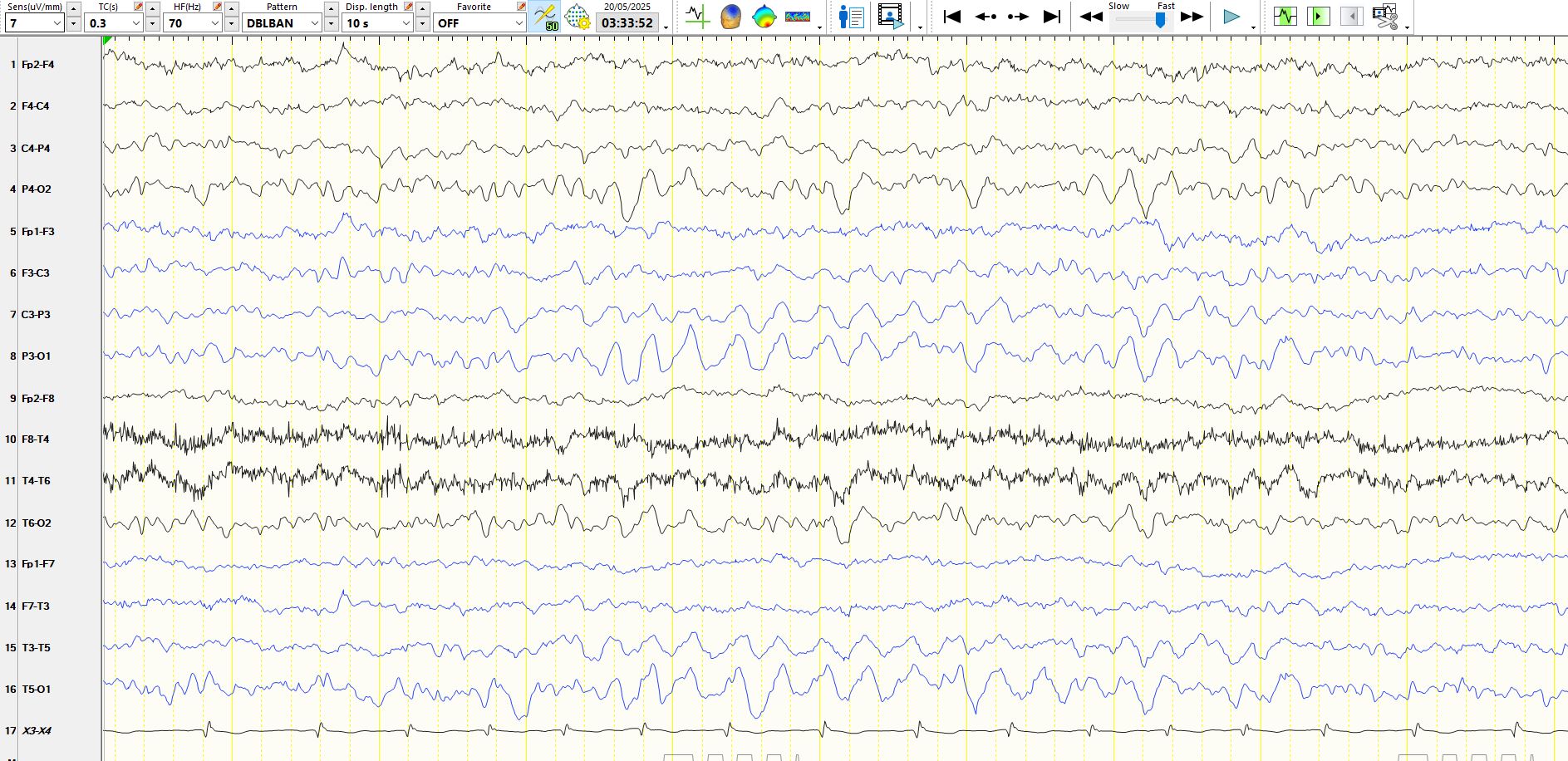Click the waveform cursor measurement icon
Viewport: 1568px width, 761px height.
(x=696, y=17)
